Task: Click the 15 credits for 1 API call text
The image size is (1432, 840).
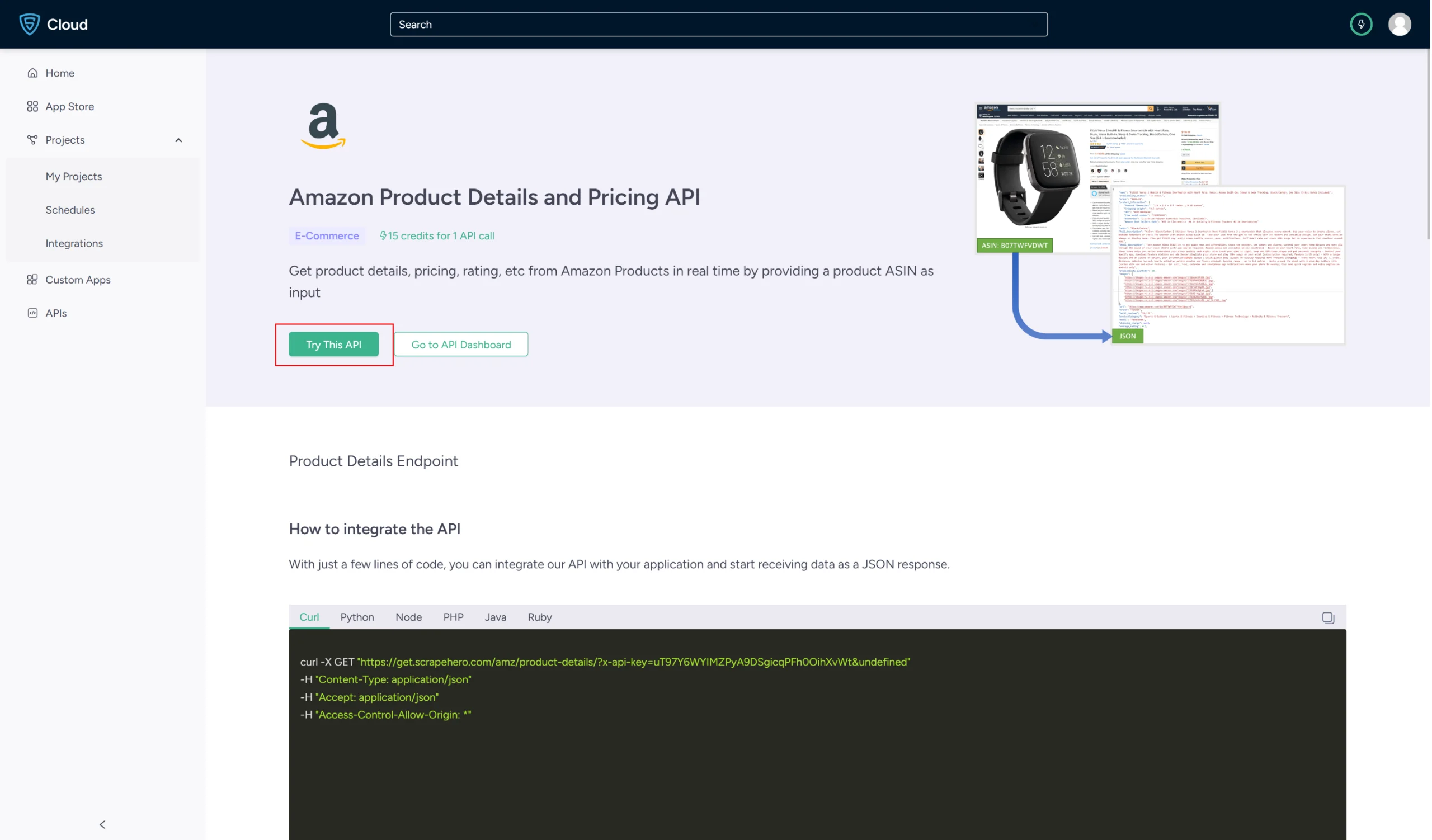Action: coord(437,235)
